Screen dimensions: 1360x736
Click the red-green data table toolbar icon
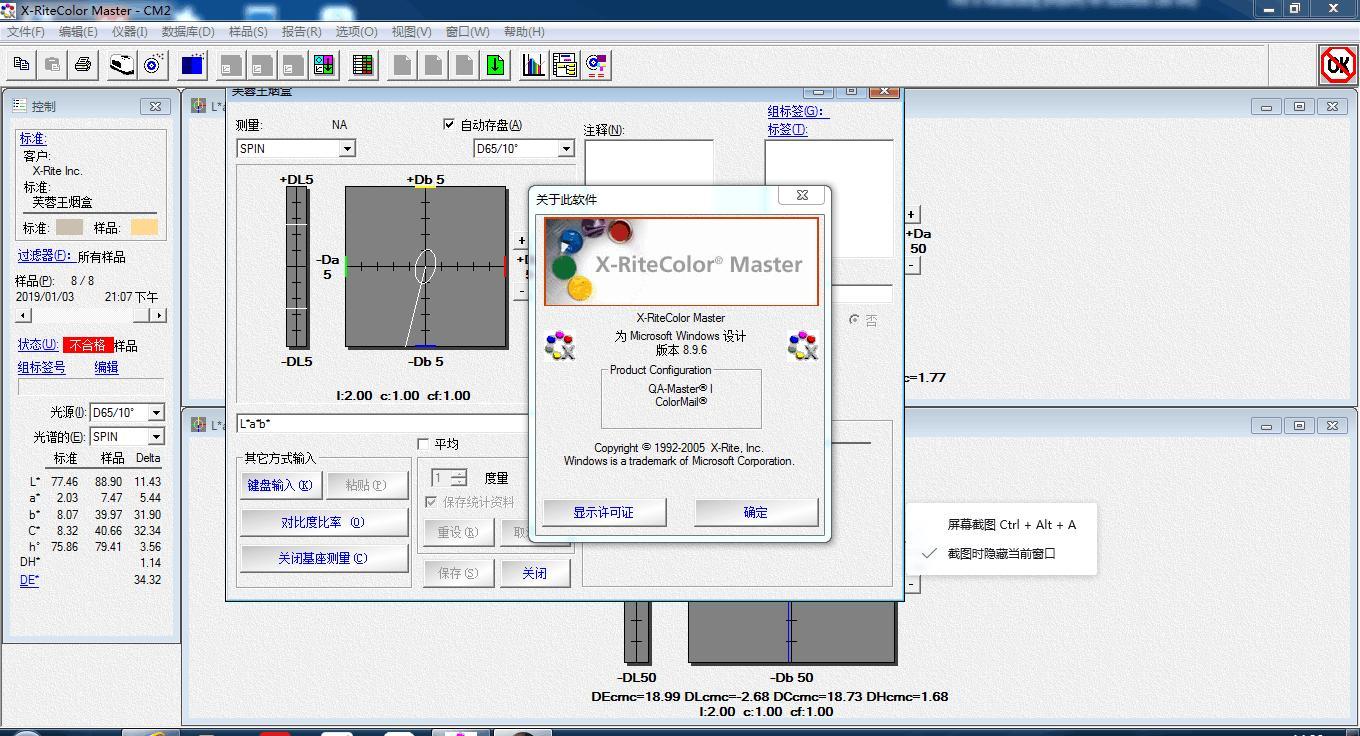[362, 65]
